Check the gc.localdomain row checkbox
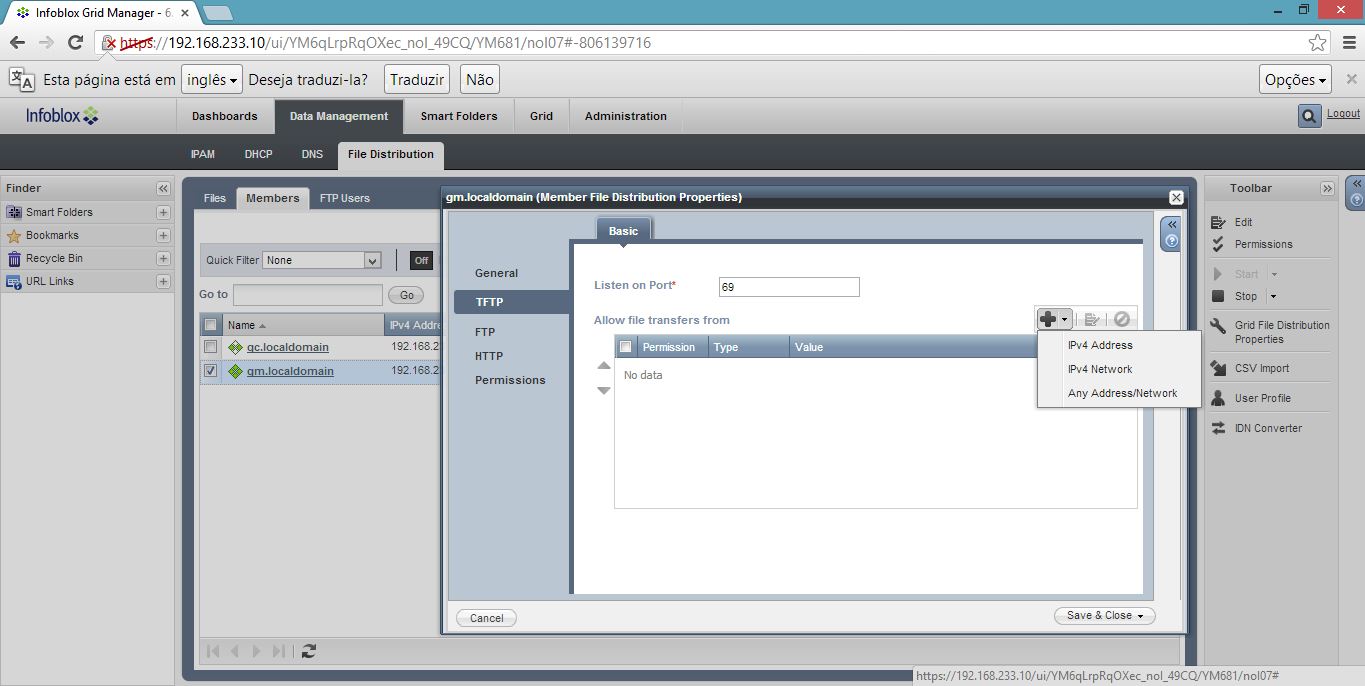This screenshot has width=1365, height=686. (210, 347)
